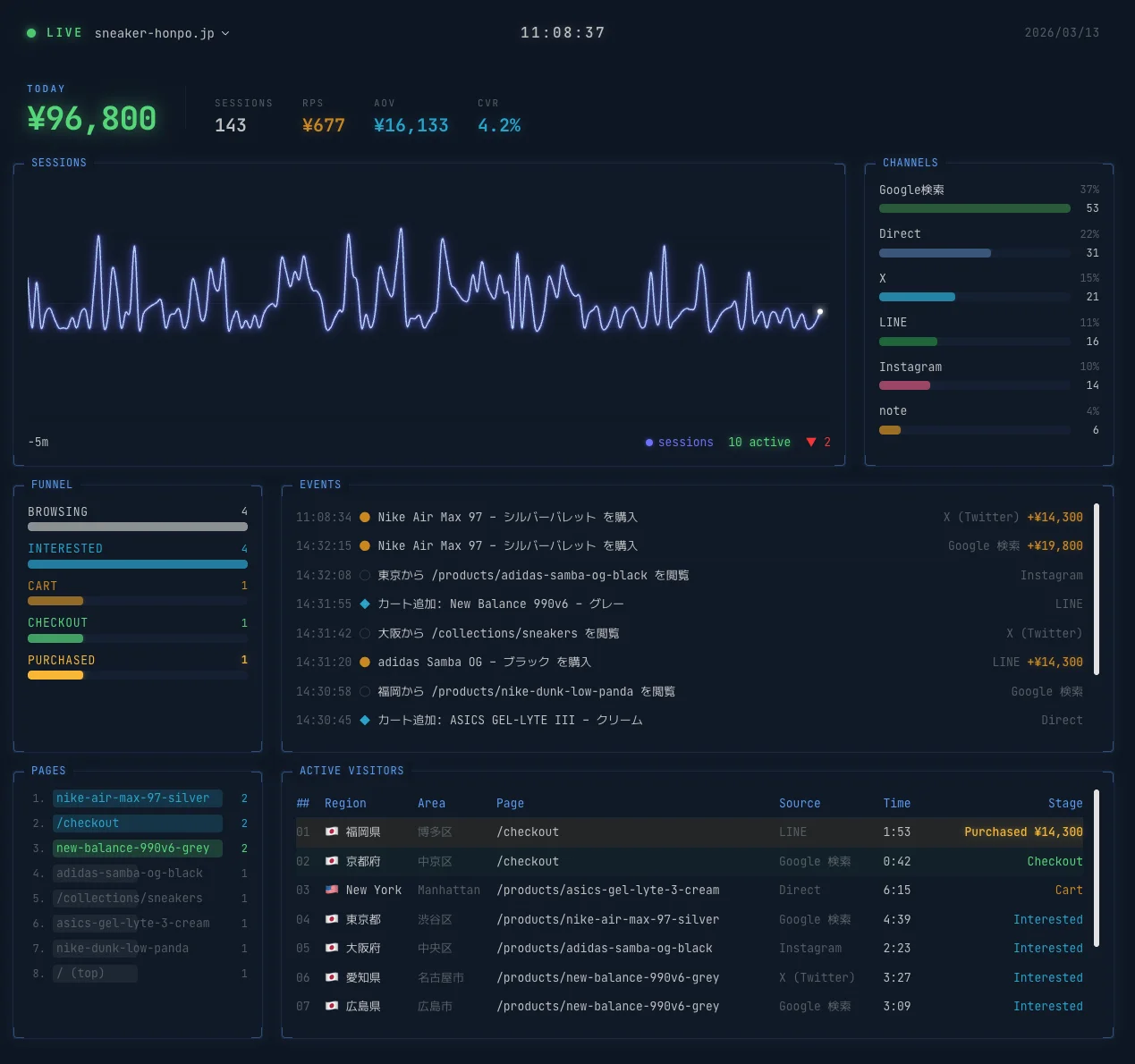The height and width of the screenshot is (1064, 1135).
Task: Click the blue diamond icon for New Balance cart event
Action: tap(365, 604)
